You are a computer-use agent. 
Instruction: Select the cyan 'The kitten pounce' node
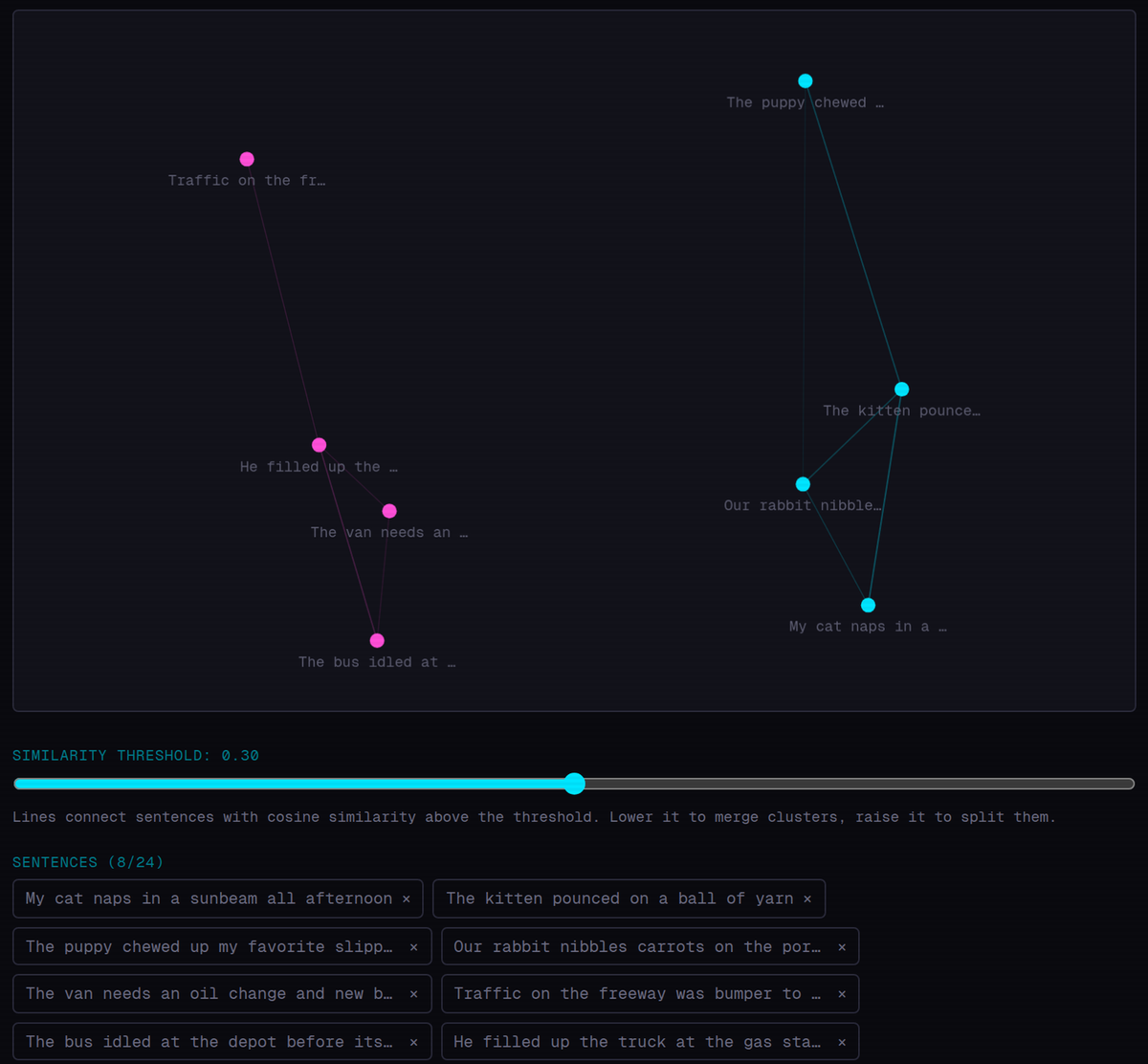tap(901, 389)
